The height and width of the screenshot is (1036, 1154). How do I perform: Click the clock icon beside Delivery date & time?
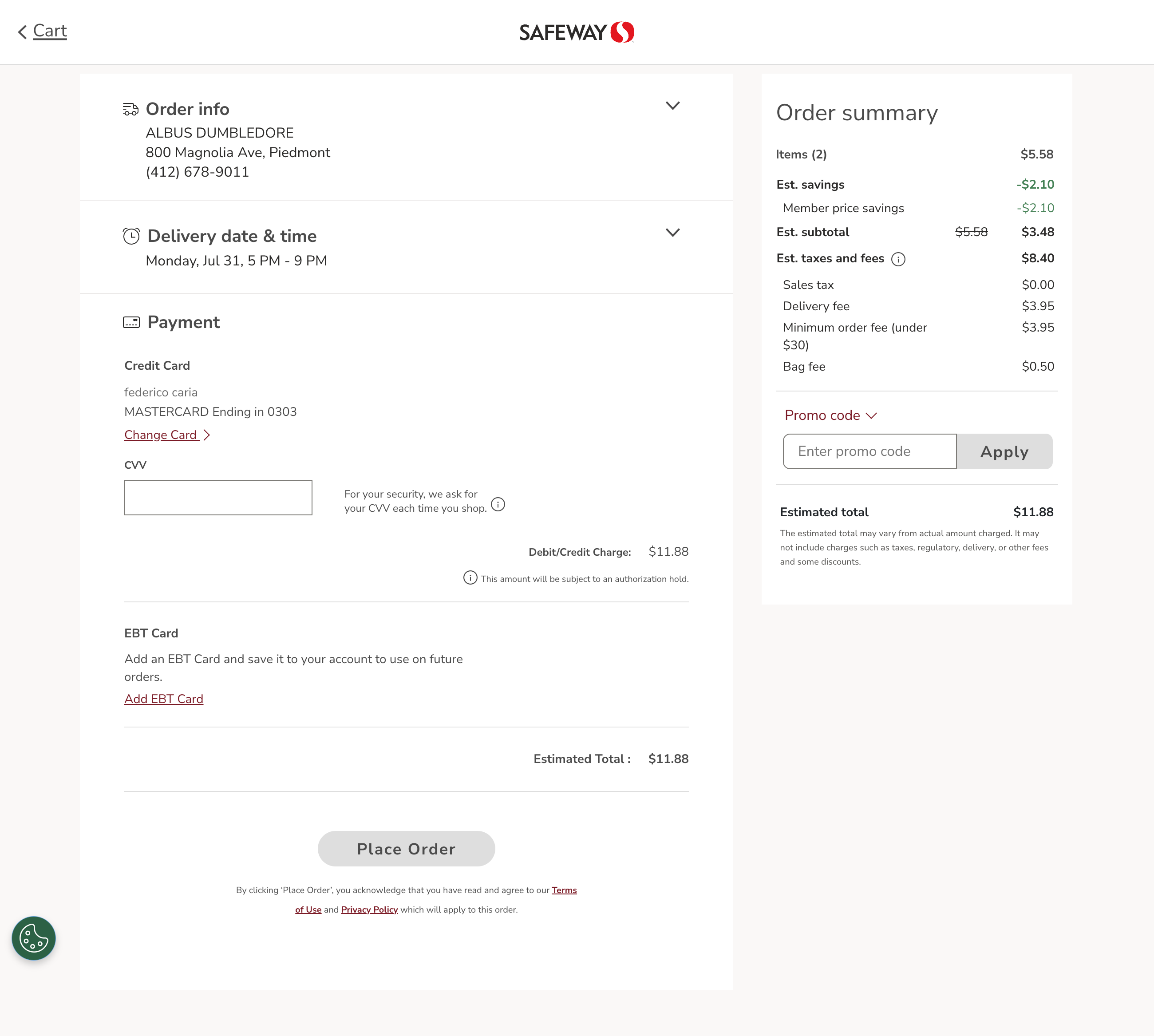coord(131,235)
